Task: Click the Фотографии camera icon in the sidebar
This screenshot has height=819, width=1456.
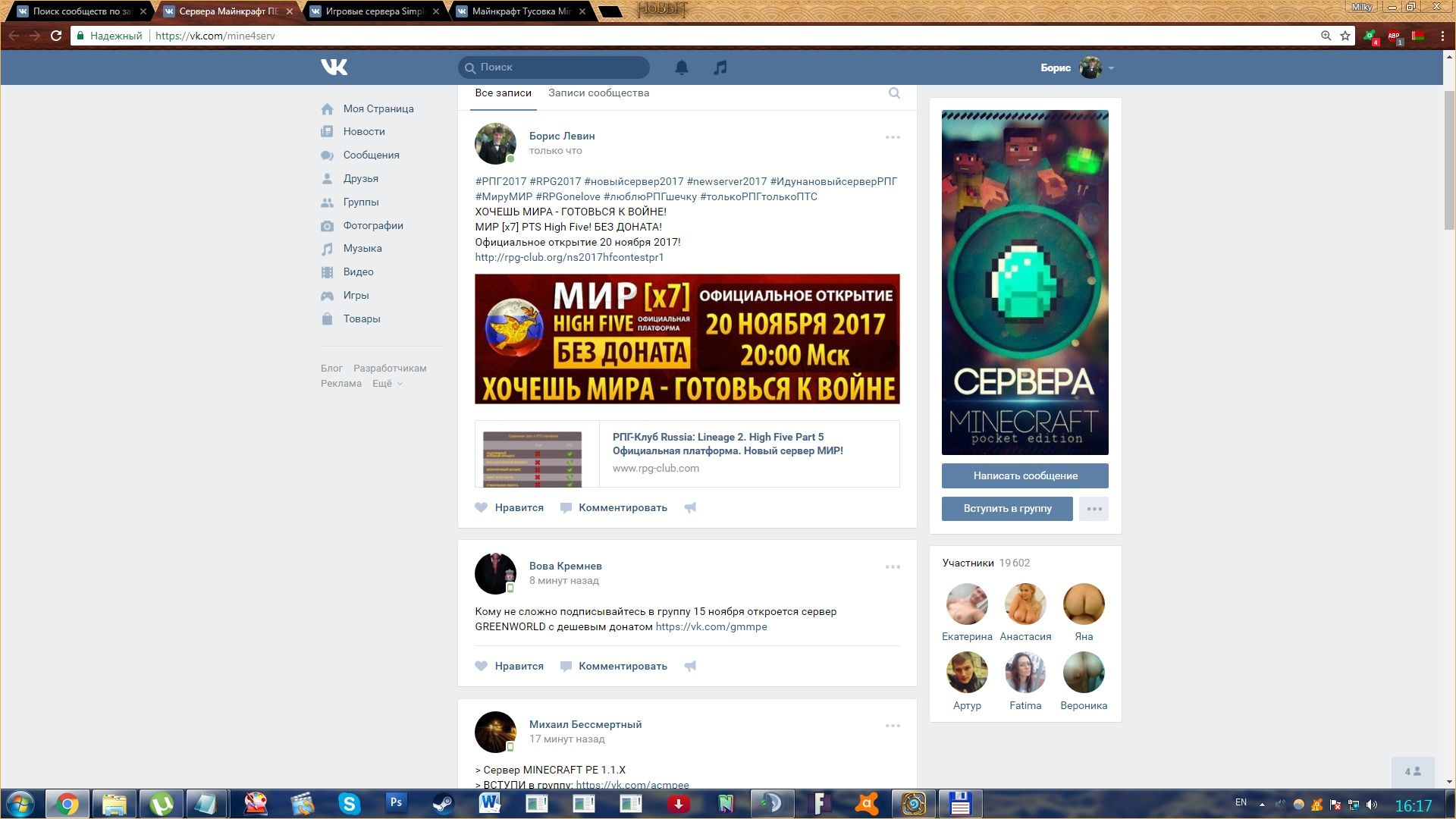Action: coord(327,226)
